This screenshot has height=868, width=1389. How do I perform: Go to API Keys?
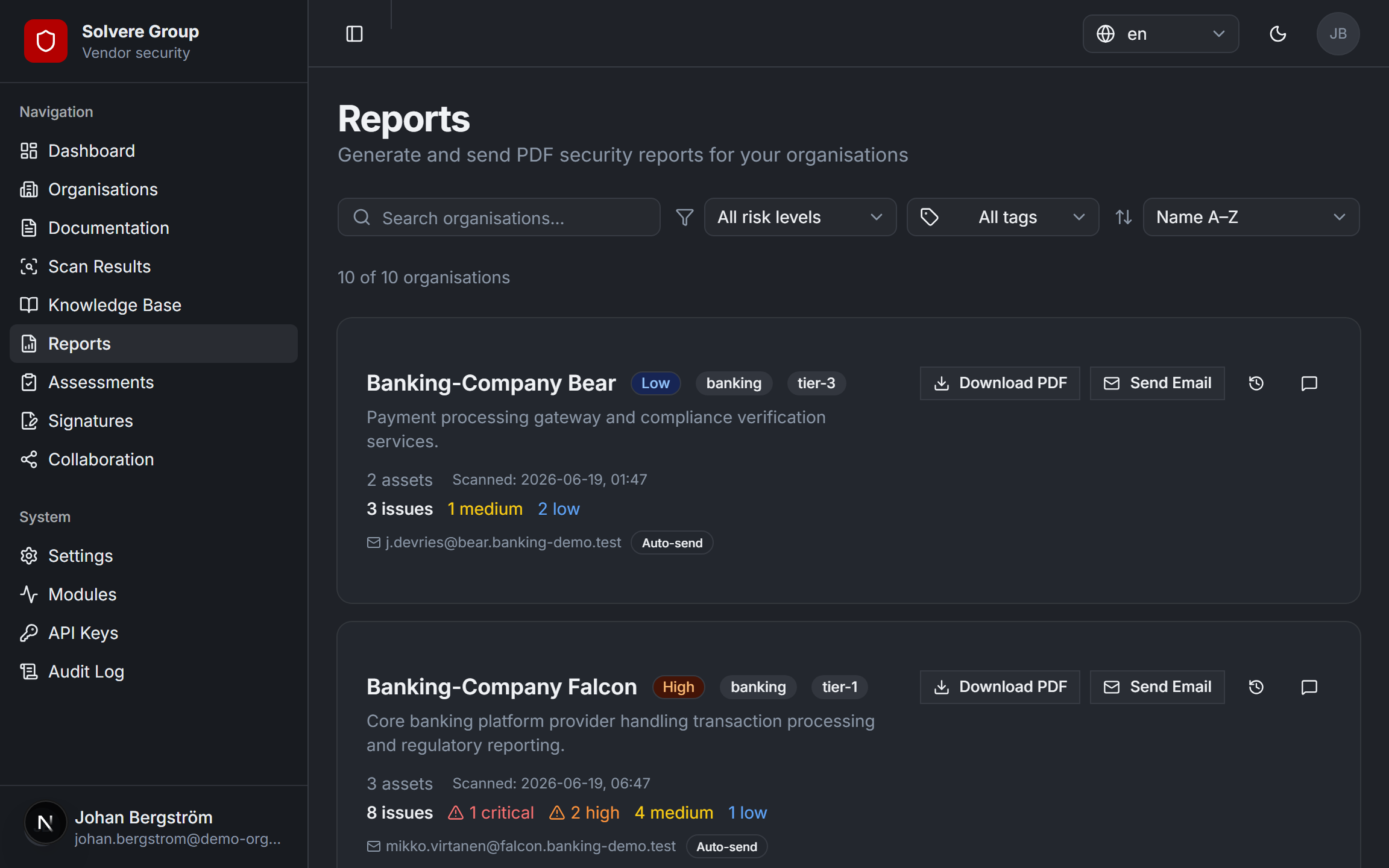(x=154, y=633)
